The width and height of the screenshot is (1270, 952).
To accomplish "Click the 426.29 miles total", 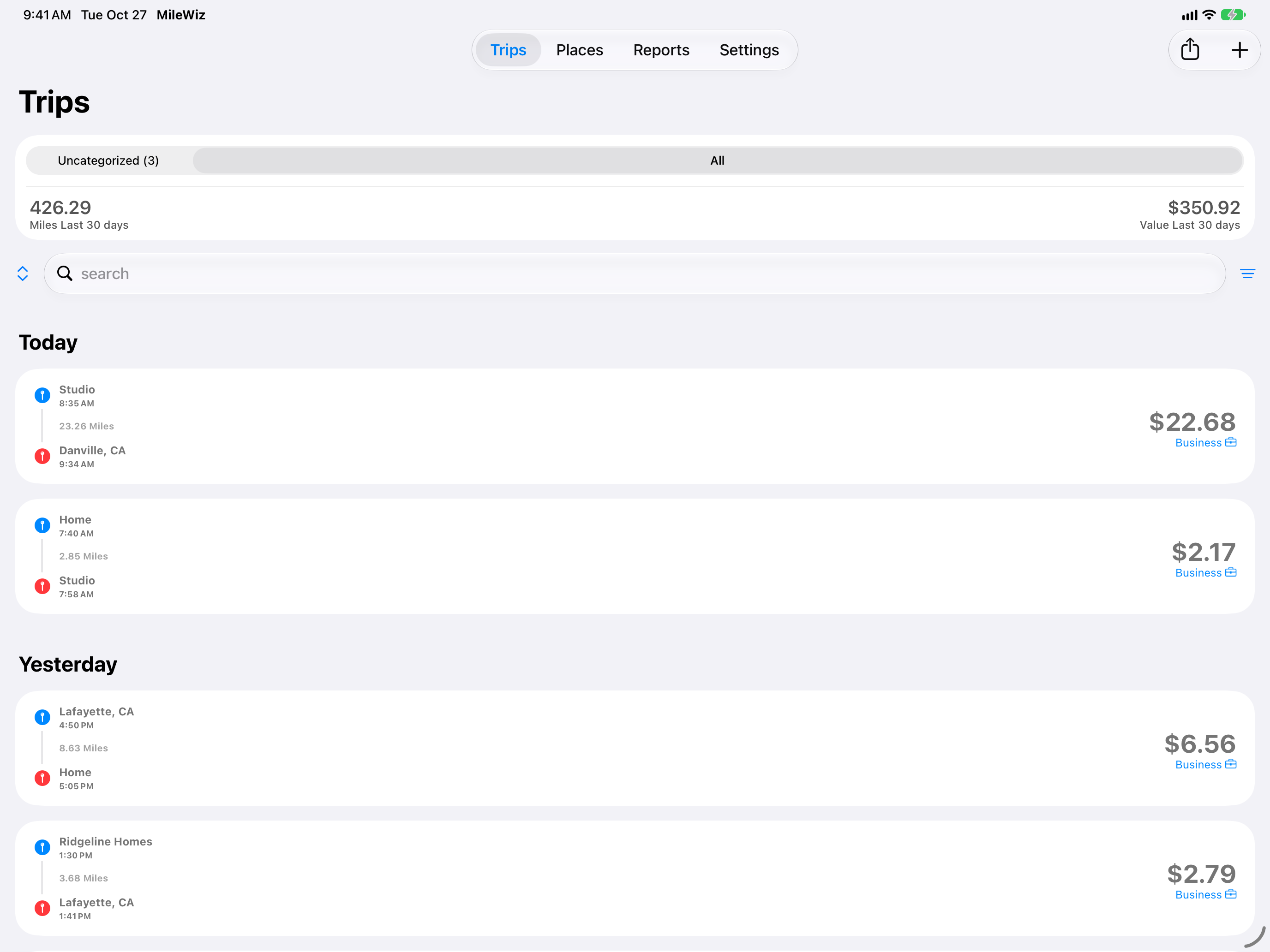I will click(x=60, y=207).
